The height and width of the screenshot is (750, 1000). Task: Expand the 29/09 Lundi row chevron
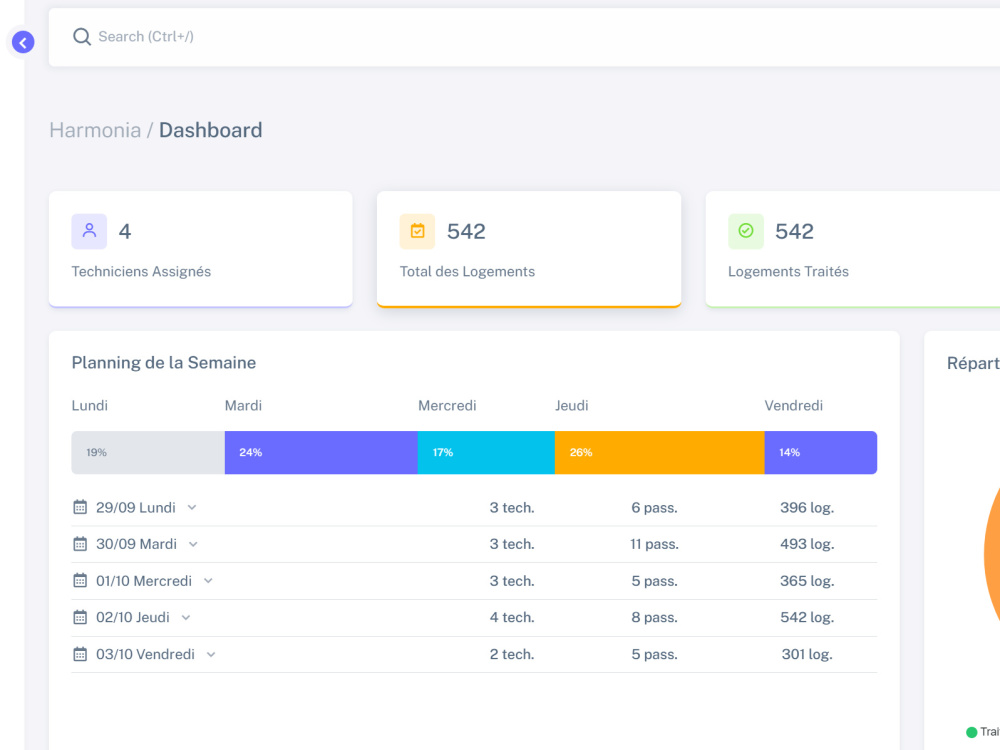coord(192,508)
